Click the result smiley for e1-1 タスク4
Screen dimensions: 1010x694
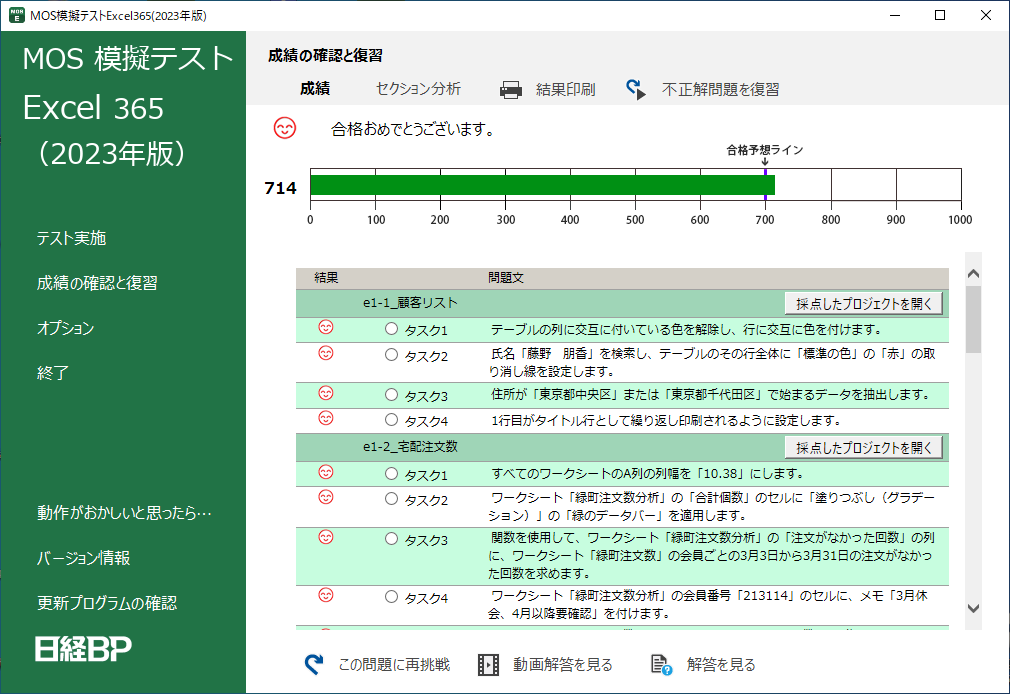point(326,418)
